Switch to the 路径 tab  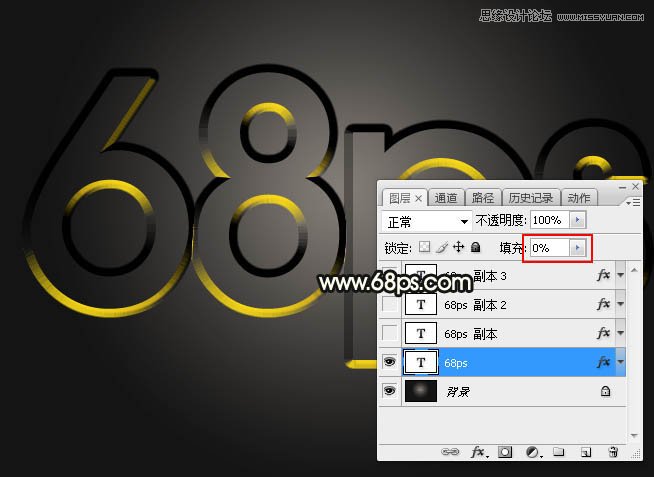point(483,198)
